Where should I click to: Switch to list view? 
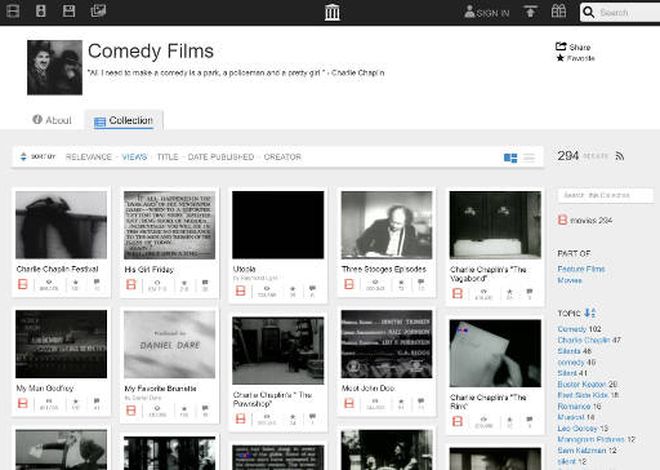click(x=529, y=158)
